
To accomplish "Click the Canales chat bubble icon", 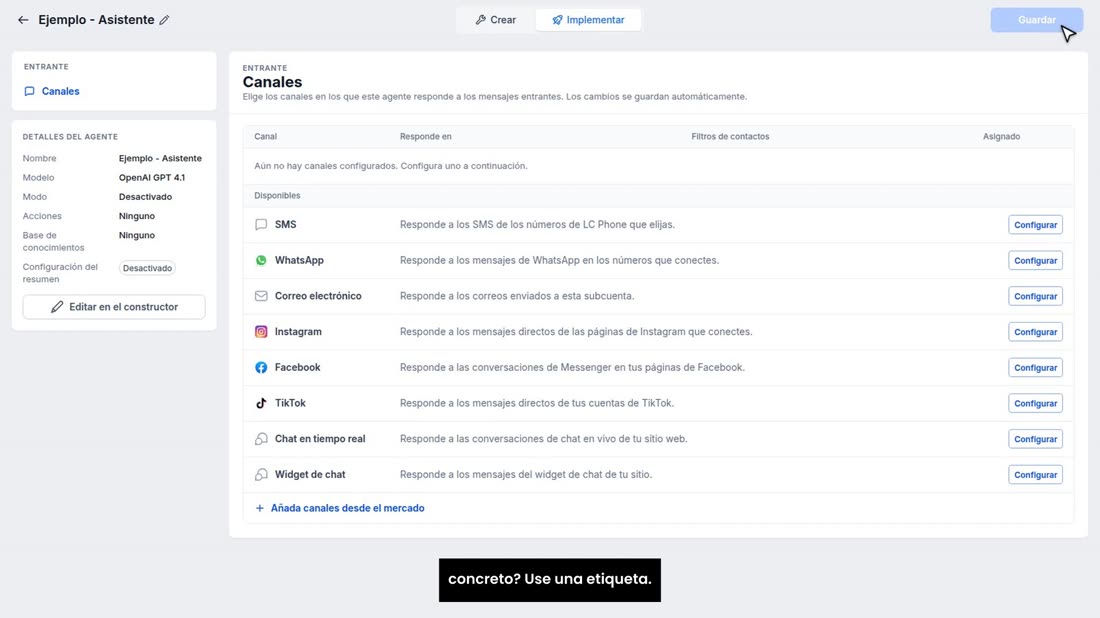I will pyautogui.click(x=29, y=91).
